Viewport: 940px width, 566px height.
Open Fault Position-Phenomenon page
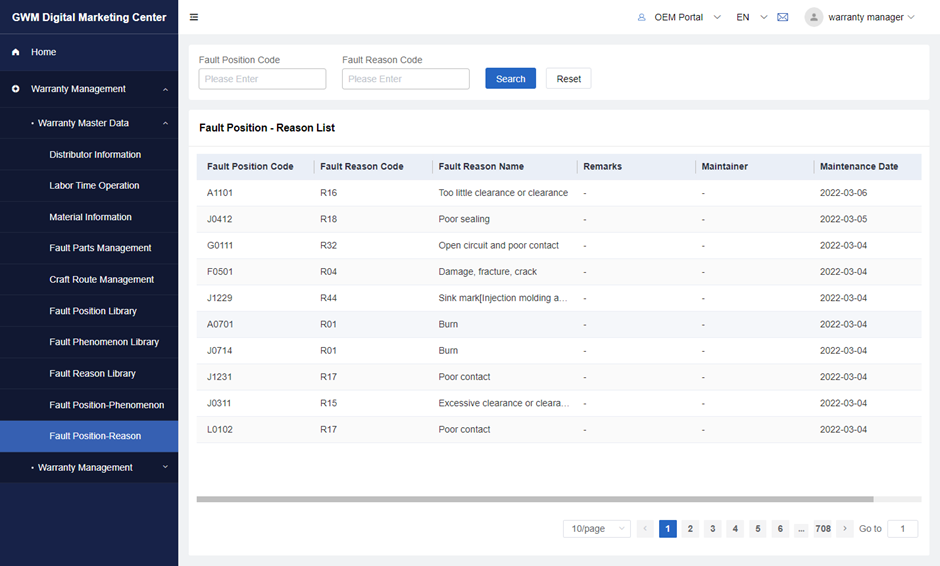[107, 405]
